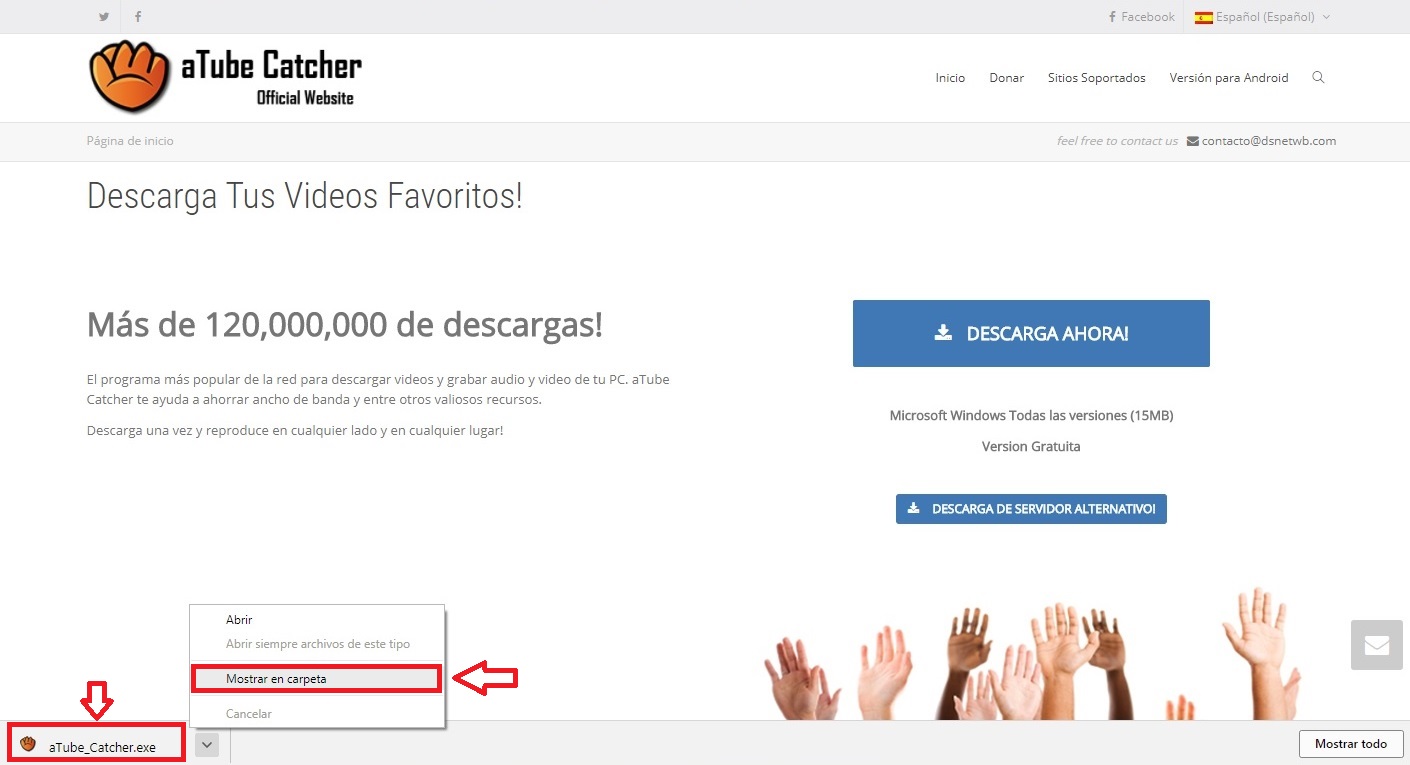Click the download arrow icon in DESCARGA AHORA
This screenshot has height=765, width=1410.
point(943,333)
